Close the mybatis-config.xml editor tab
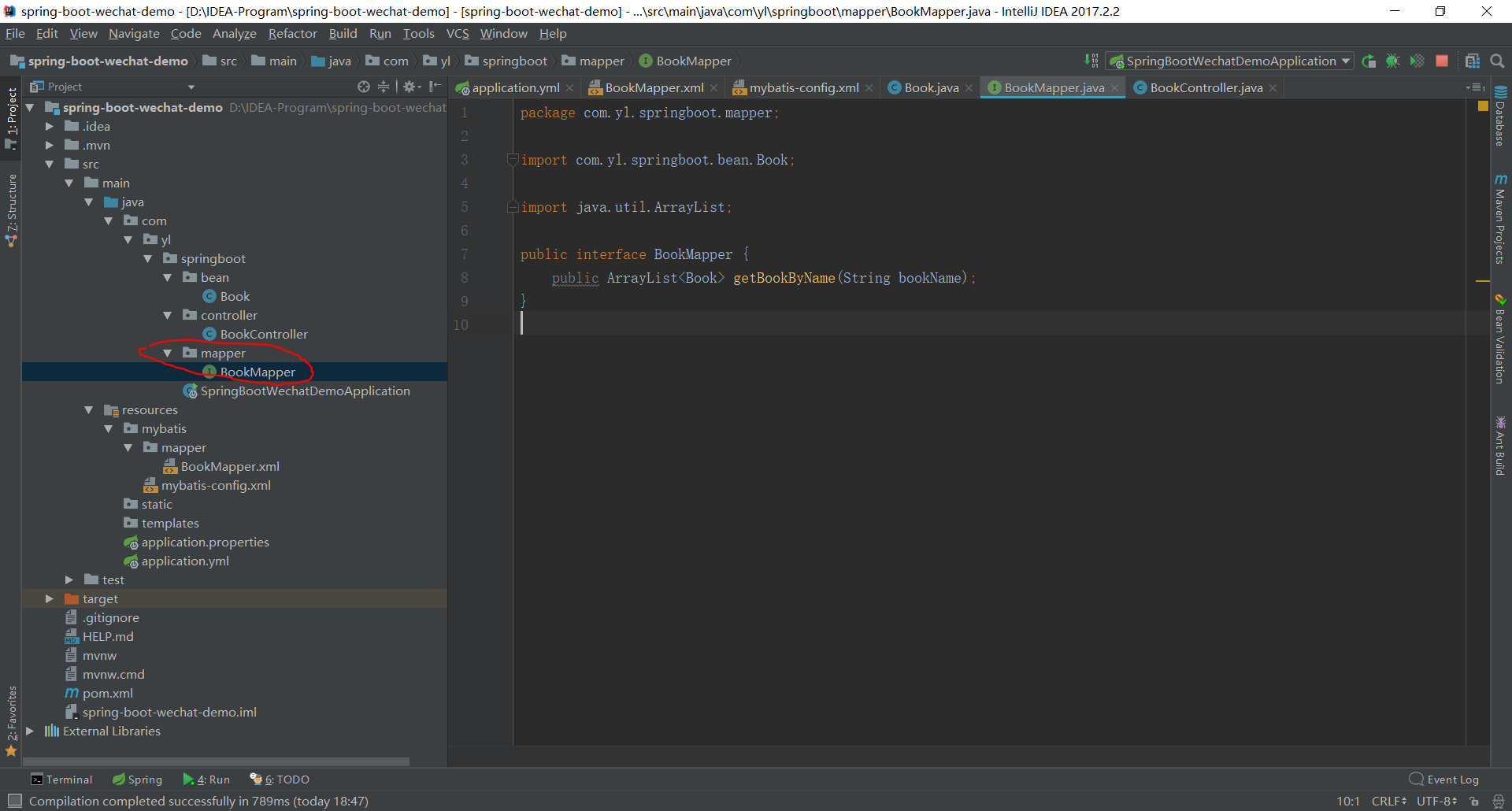Image resolution: width=1512 pixels, height=811 pixels. pyautogui.click(x=869, y=88)
